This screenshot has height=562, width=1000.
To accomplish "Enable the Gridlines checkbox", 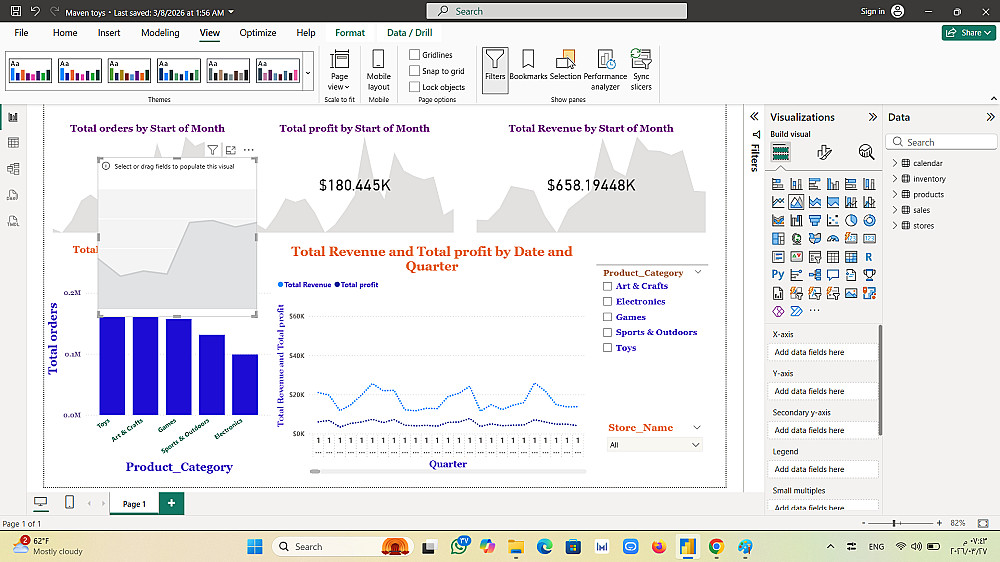I will coord(415,55).
